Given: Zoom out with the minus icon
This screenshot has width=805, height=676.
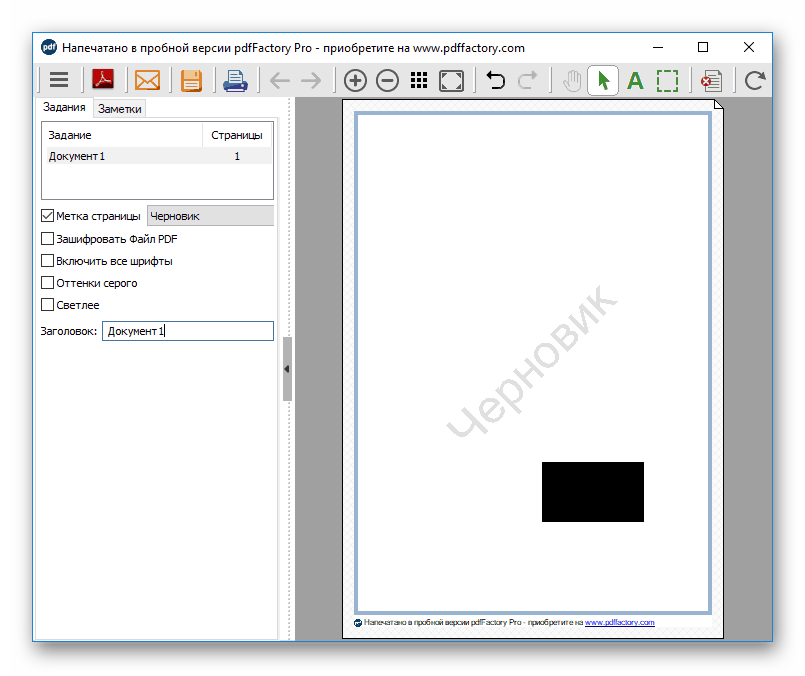Looking at the screenshot, I should tap(387, 81).
